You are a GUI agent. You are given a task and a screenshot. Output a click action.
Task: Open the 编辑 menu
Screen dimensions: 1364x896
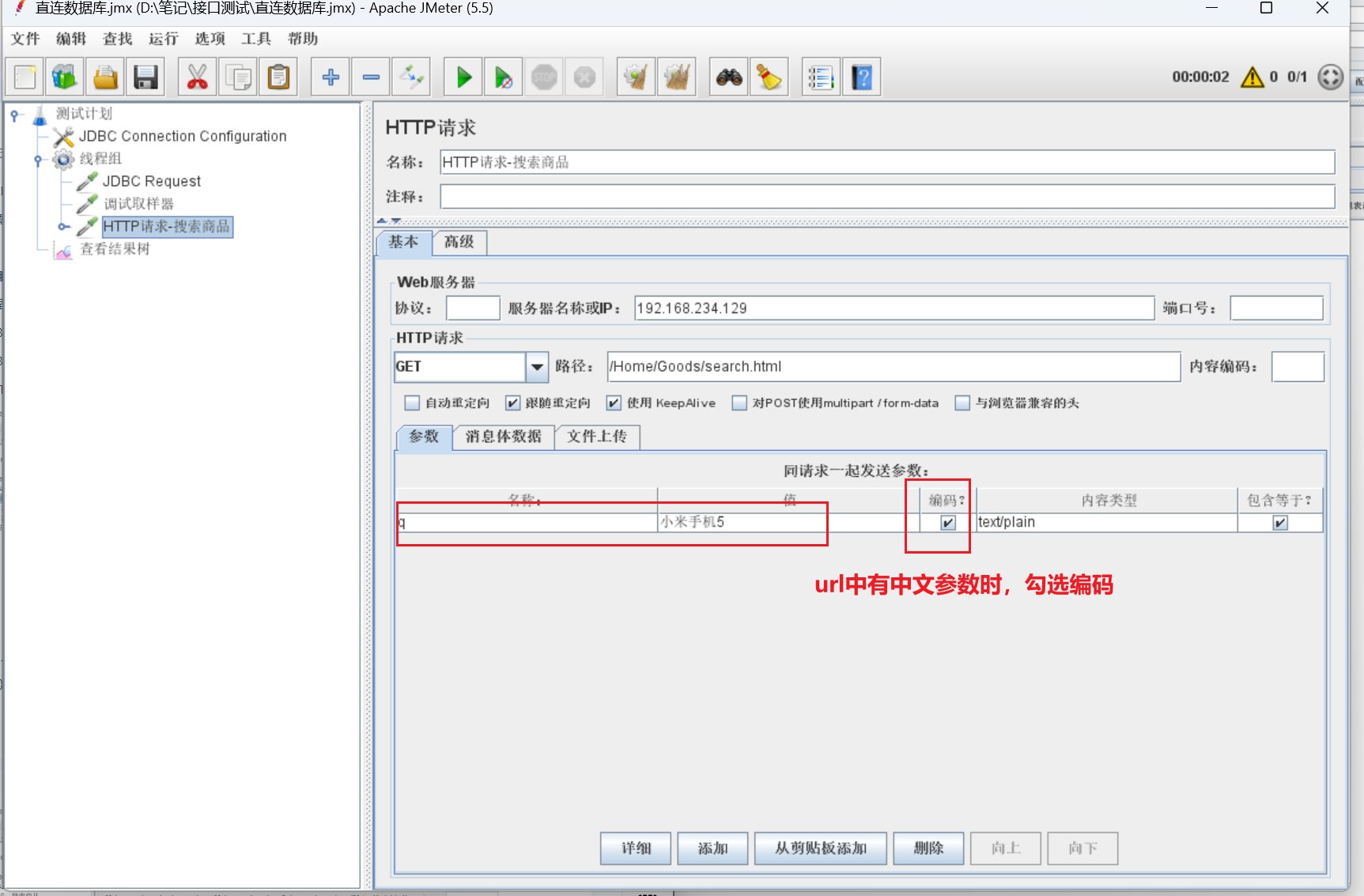[71, 39]
